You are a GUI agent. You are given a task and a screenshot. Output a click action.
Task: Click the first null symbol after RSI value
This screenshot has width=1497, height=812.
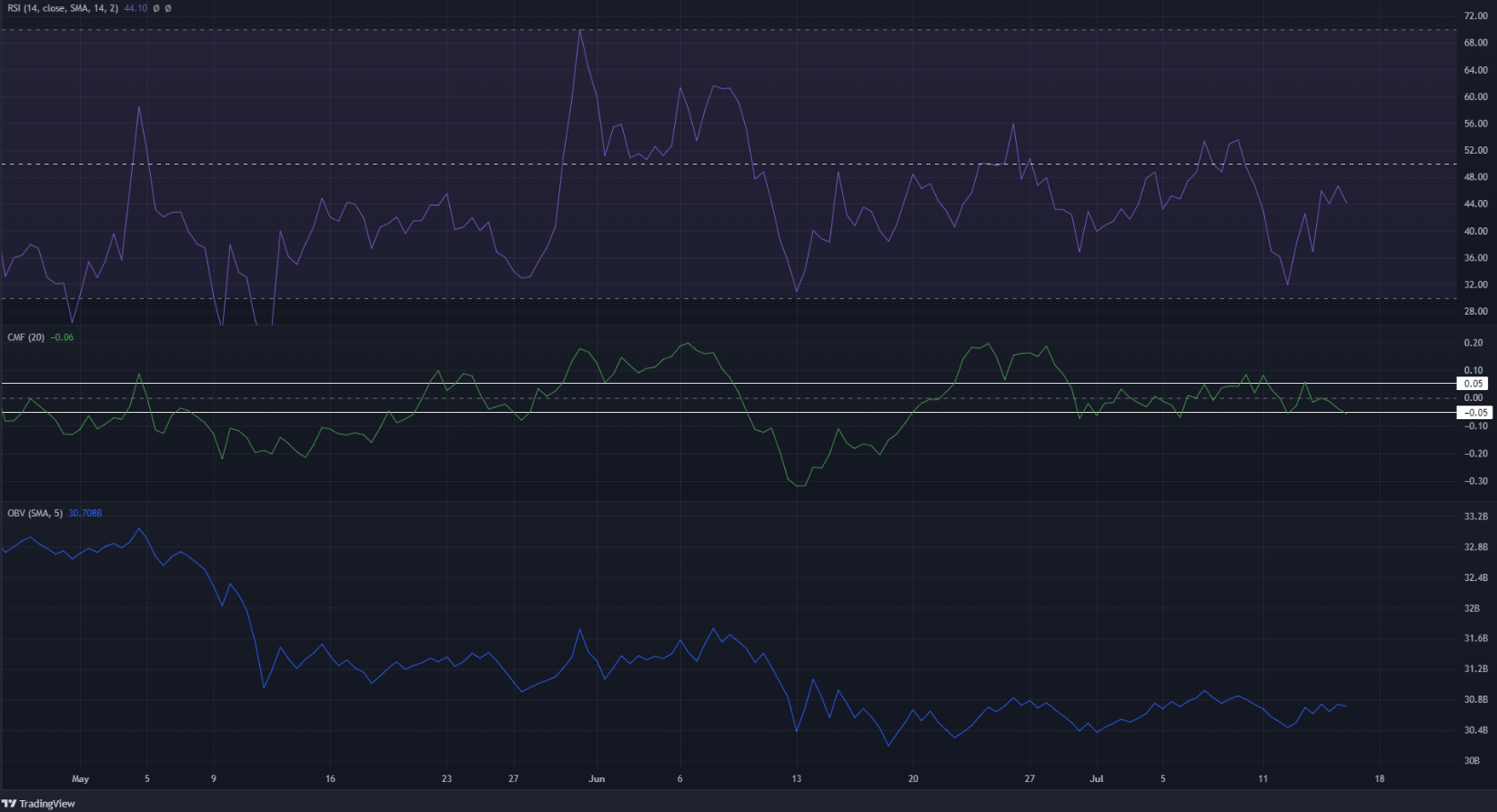pos(156,8)
